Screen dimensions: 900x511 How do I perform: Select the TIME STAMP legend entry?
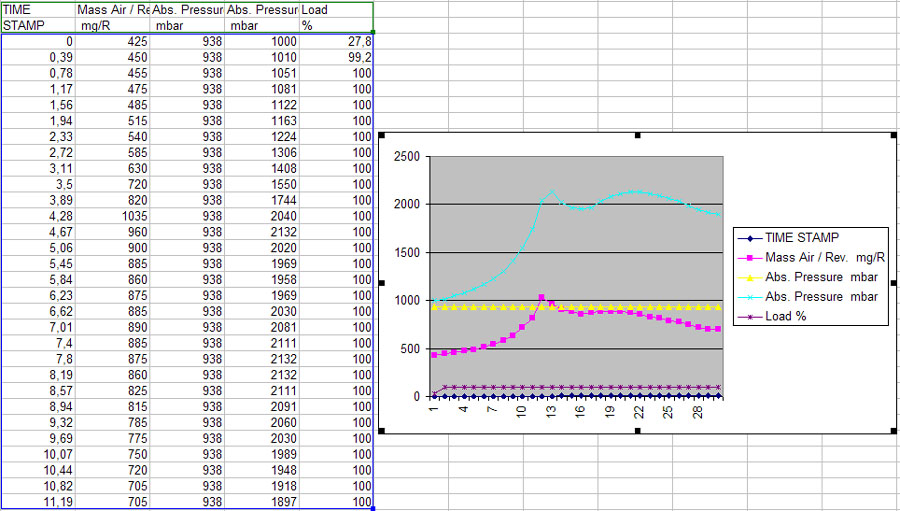pyautogui.click(x=802, y=237)
